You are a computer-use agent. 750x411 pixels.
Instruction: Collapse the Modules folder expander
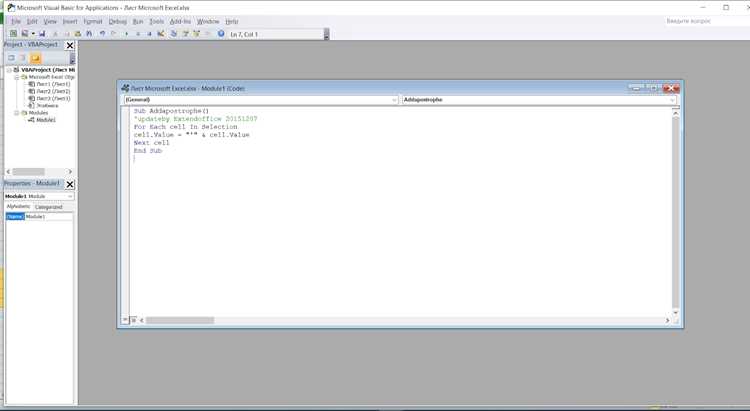pyautogui.click(x=16, y=113)
